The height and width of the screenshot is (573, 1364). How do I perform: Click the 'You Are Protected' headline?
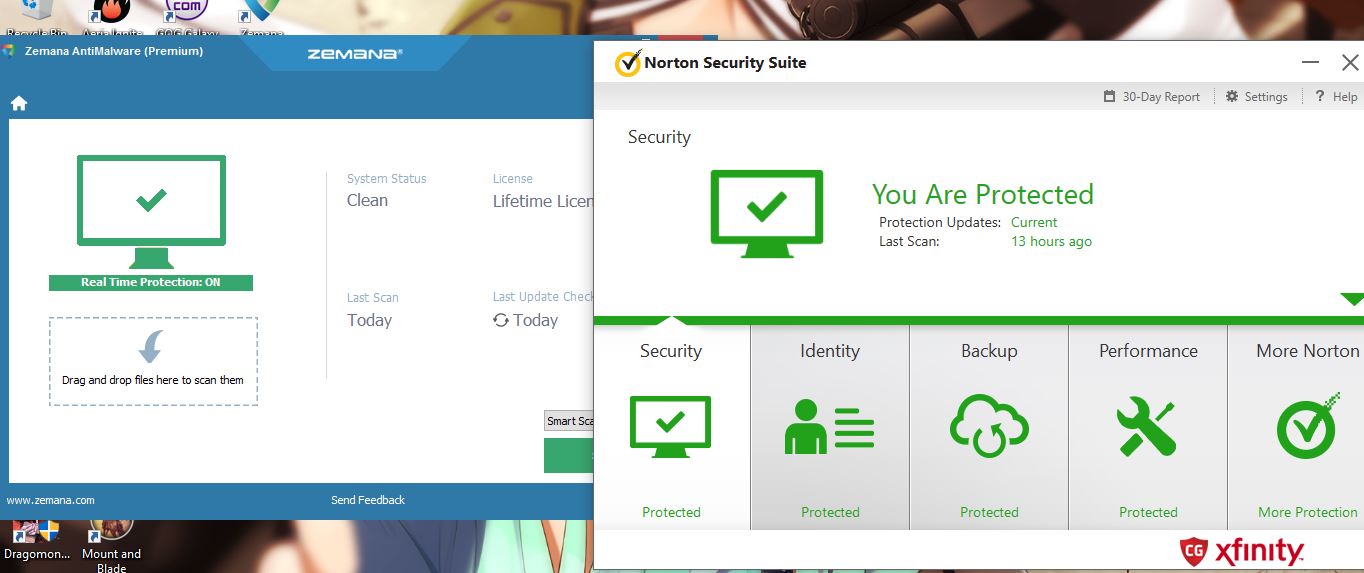[x=983, y=194]
